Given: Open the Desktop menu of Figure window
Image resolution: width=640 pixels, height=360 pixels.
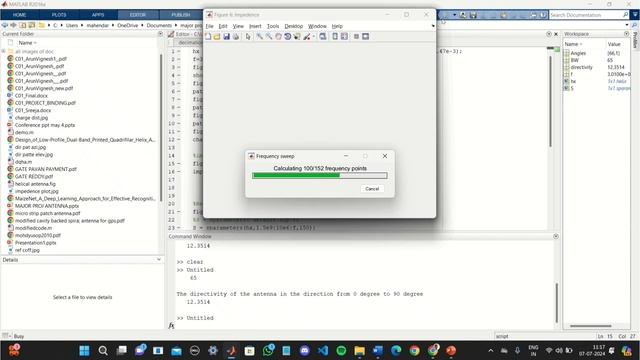Looking at the screenshot, I should [294, 26].
